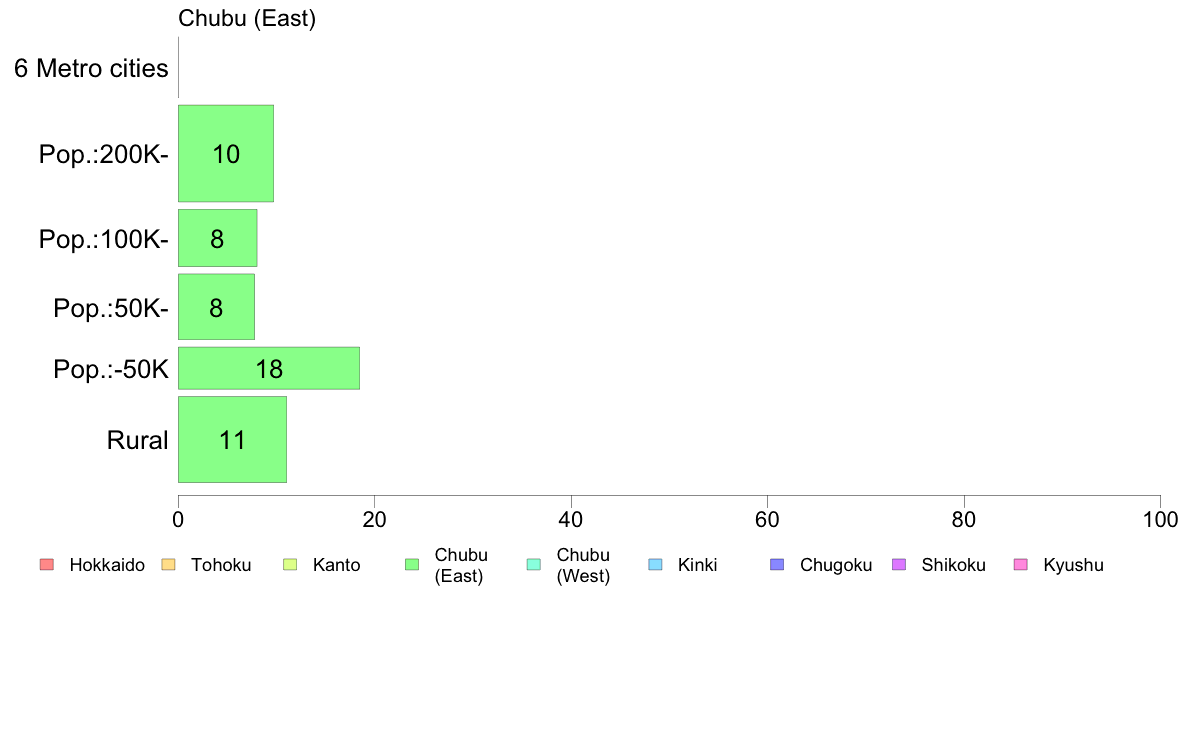Click the Chubu (East) green legend swatch
Image resolution: width=1188 pixels, height=736 pixels.
pyautogui.click(x=412, y=565)
